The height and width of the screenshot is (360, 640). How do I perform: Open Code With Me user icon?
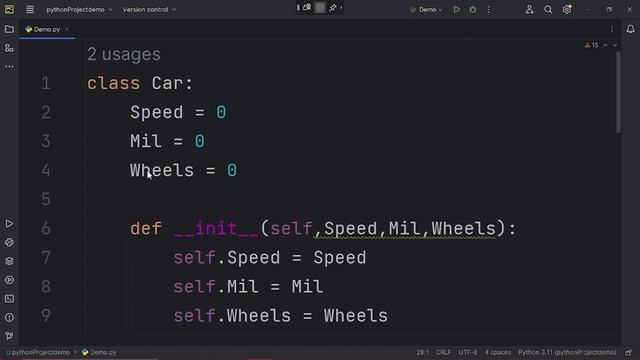[x=529, y=9]
